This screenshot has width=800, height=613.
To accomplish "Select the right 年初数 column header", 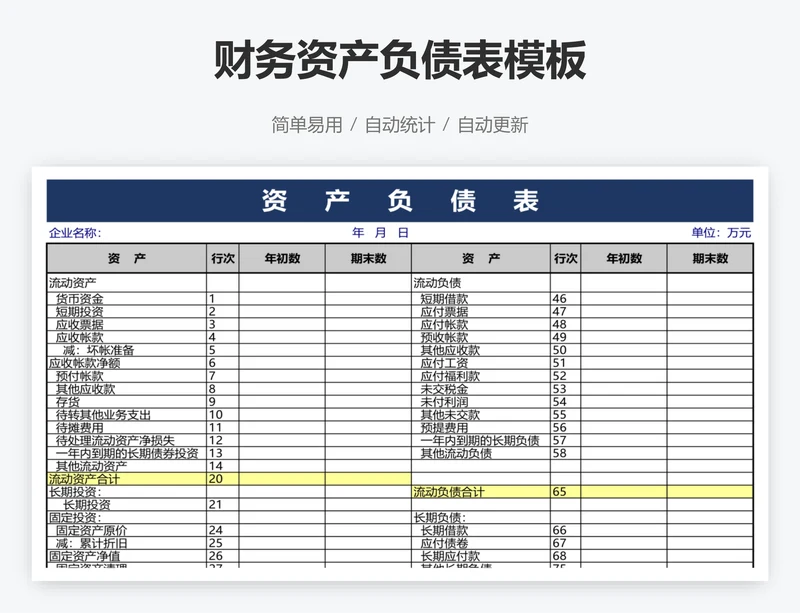I will [624, 259].
